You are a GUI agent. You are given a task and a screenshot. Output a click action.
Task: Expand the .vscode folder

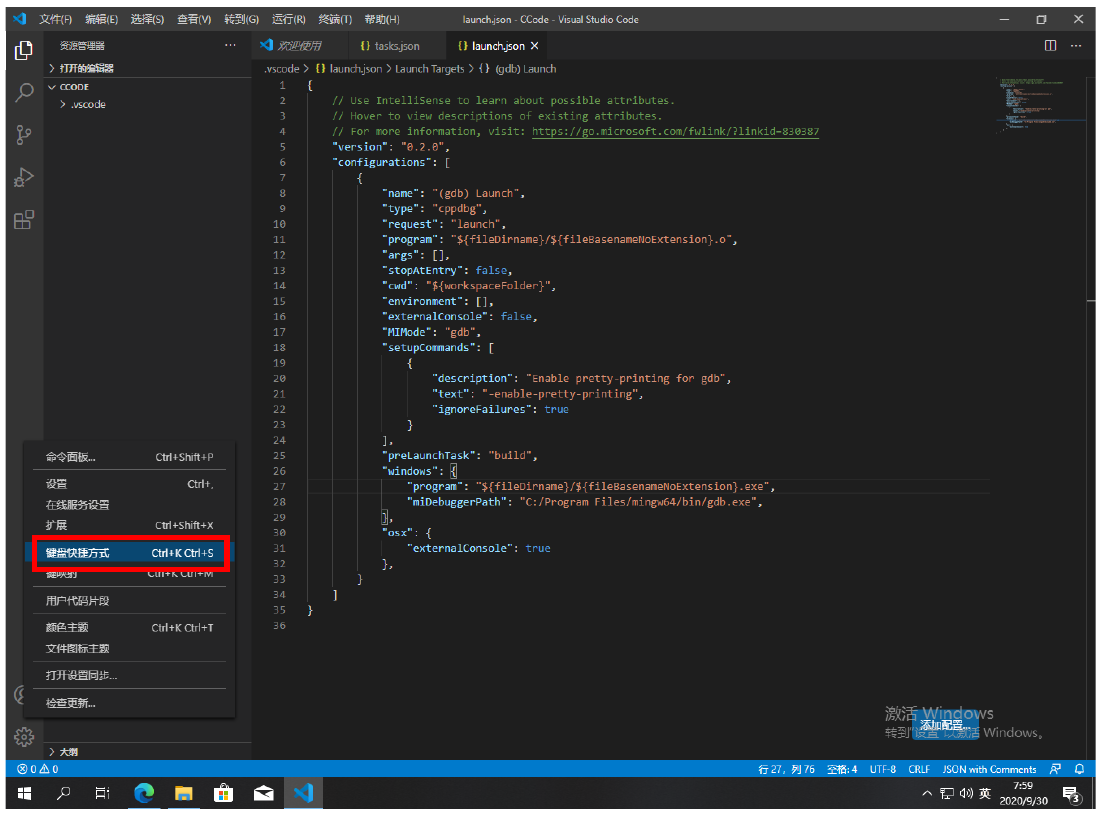87,104
